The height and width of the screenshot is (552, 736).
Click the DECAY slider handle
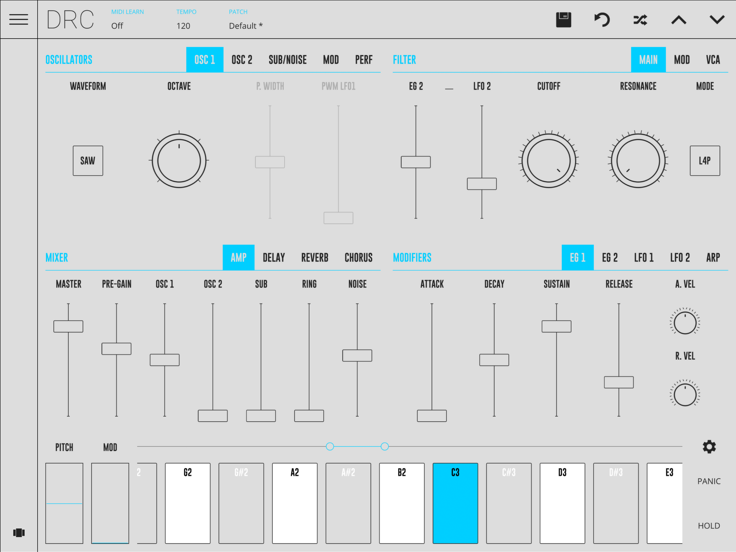(x=494, y=360)
